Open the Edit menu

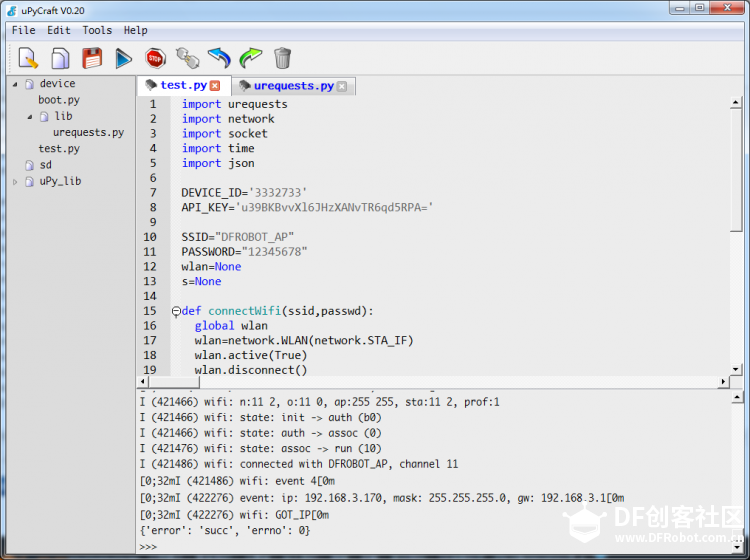click(x=59, y=30)
